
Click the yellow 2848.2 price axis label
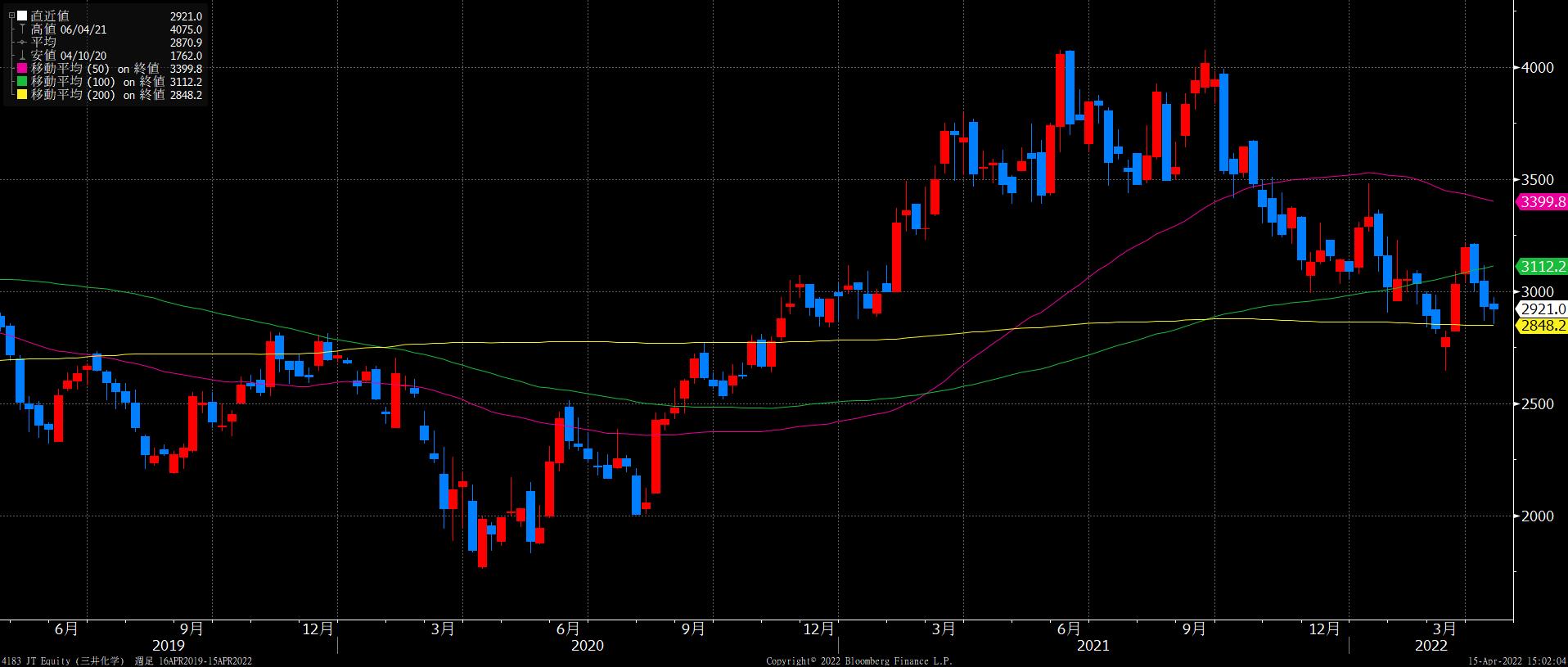pos(1542,326)
